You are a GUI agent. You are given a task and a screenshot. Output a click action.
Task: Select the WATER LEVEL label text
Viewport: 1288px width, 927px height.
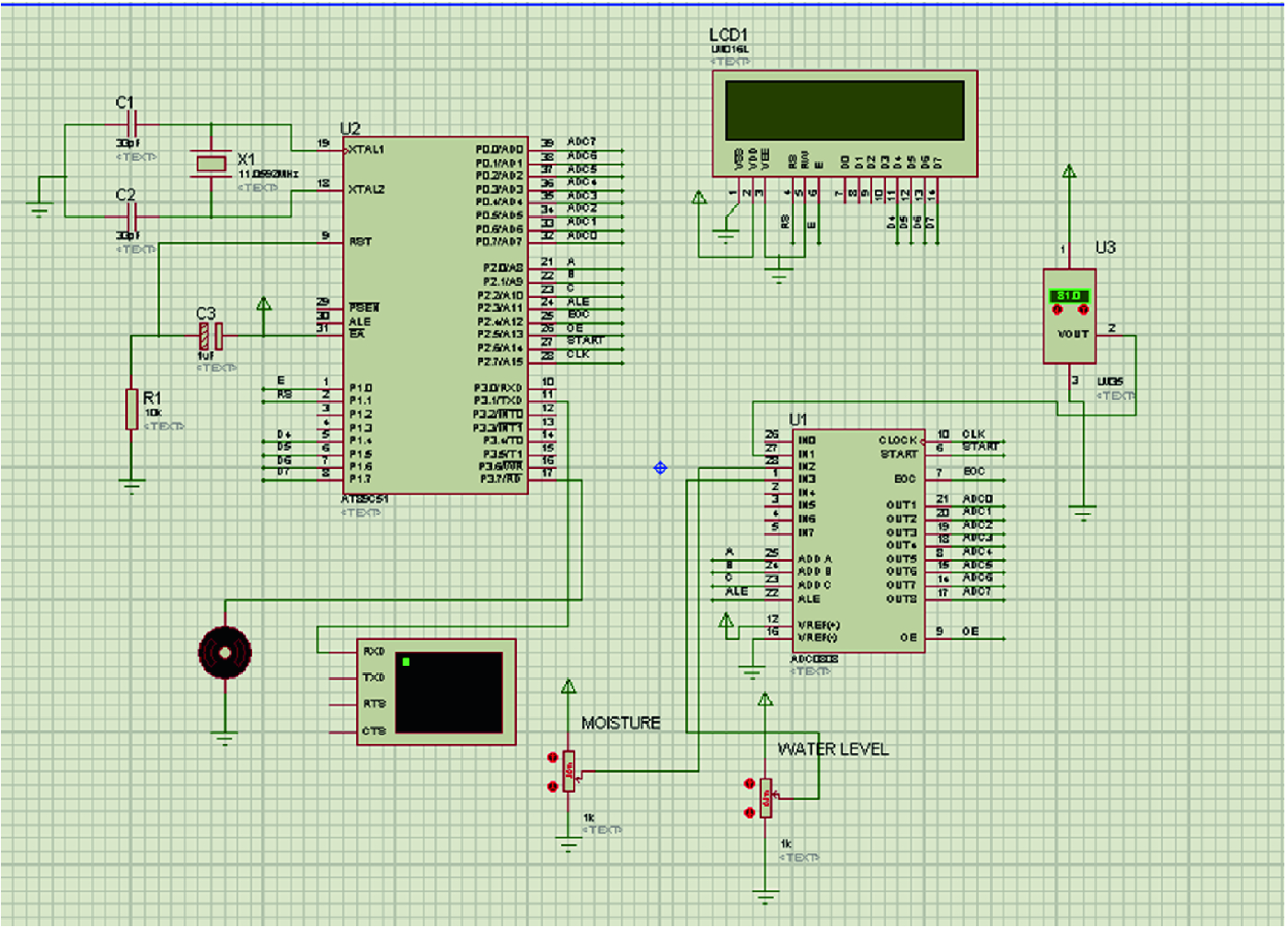(833, 749)
